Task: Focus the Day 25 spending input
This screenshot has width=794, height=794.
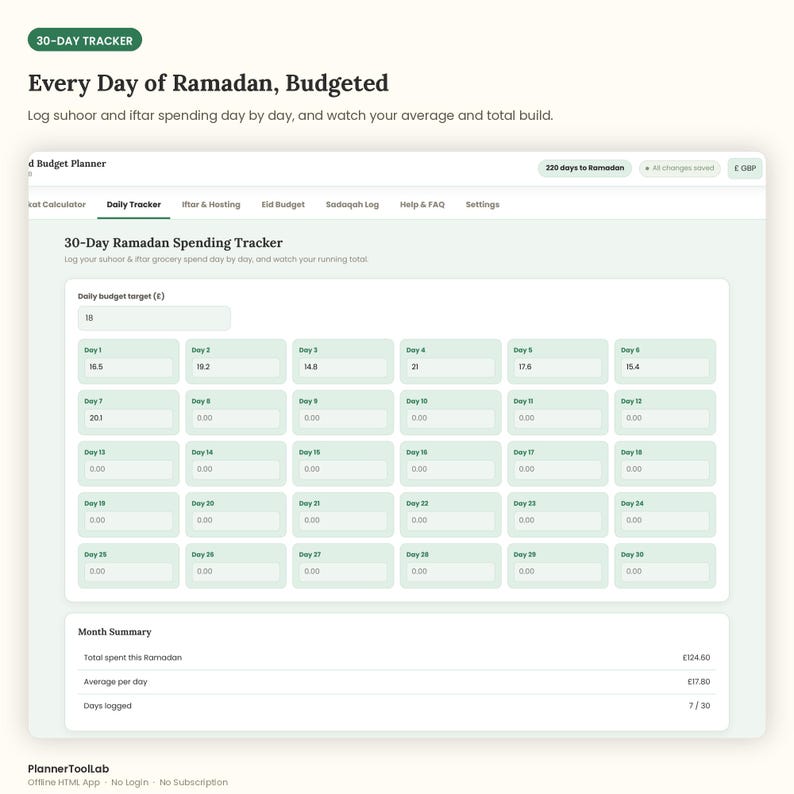Action: (129, 572)
